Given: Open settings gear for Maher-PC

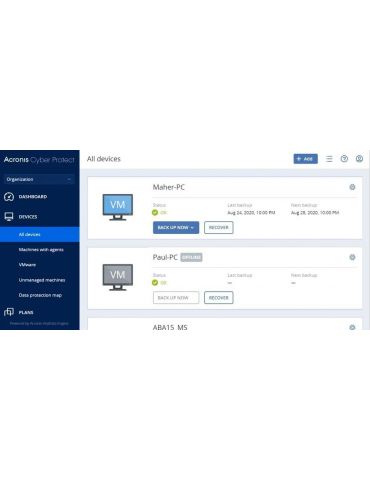Looking at the screenshot, I should point(352,187).
